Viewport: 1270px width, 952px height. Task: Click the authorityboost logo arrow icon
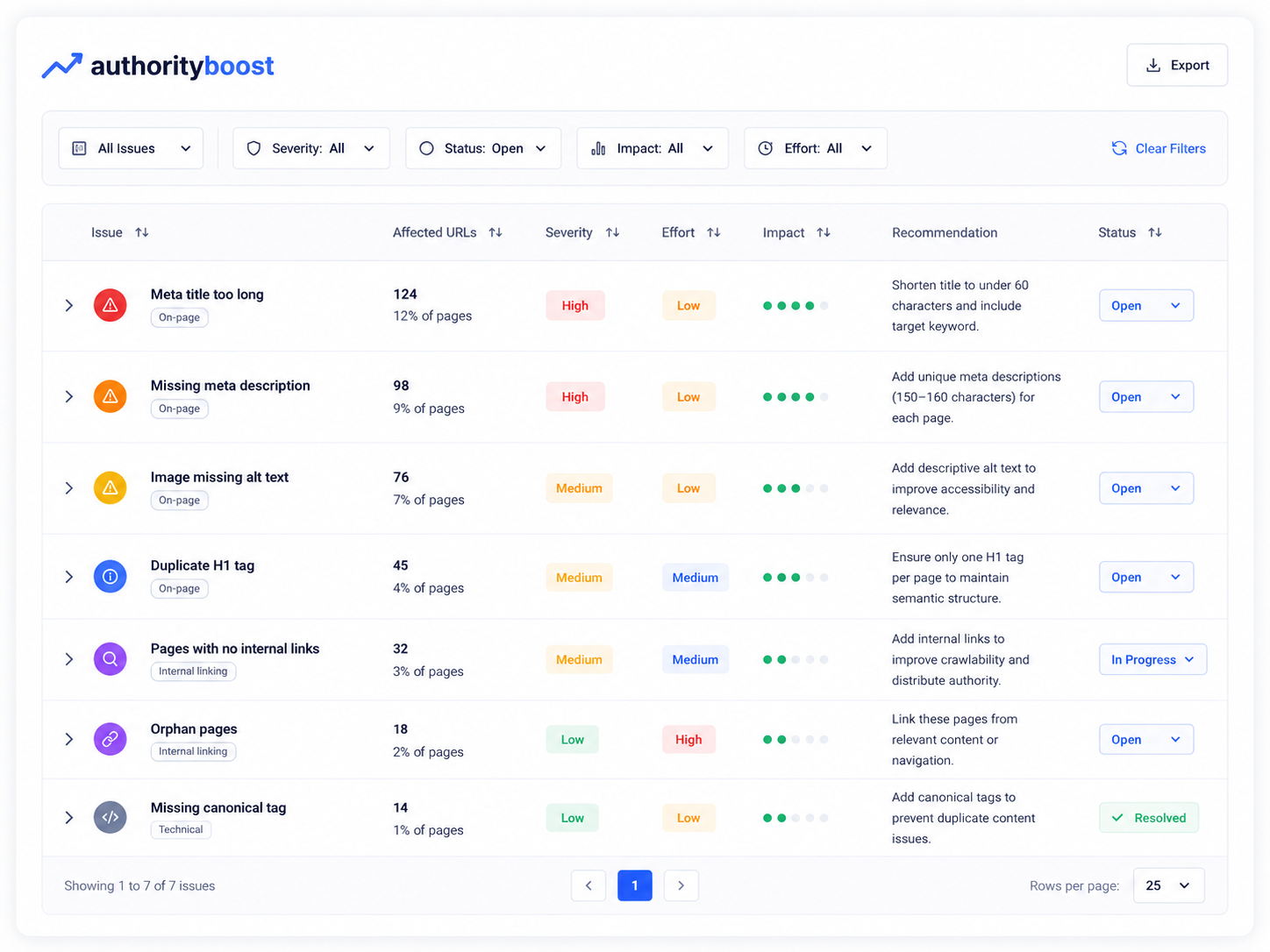[62, 66]
